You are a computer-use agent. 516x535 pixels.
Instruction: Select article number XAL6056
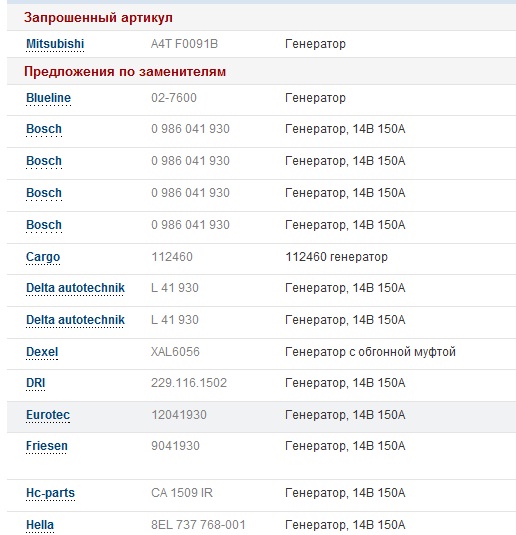[175, 352]
